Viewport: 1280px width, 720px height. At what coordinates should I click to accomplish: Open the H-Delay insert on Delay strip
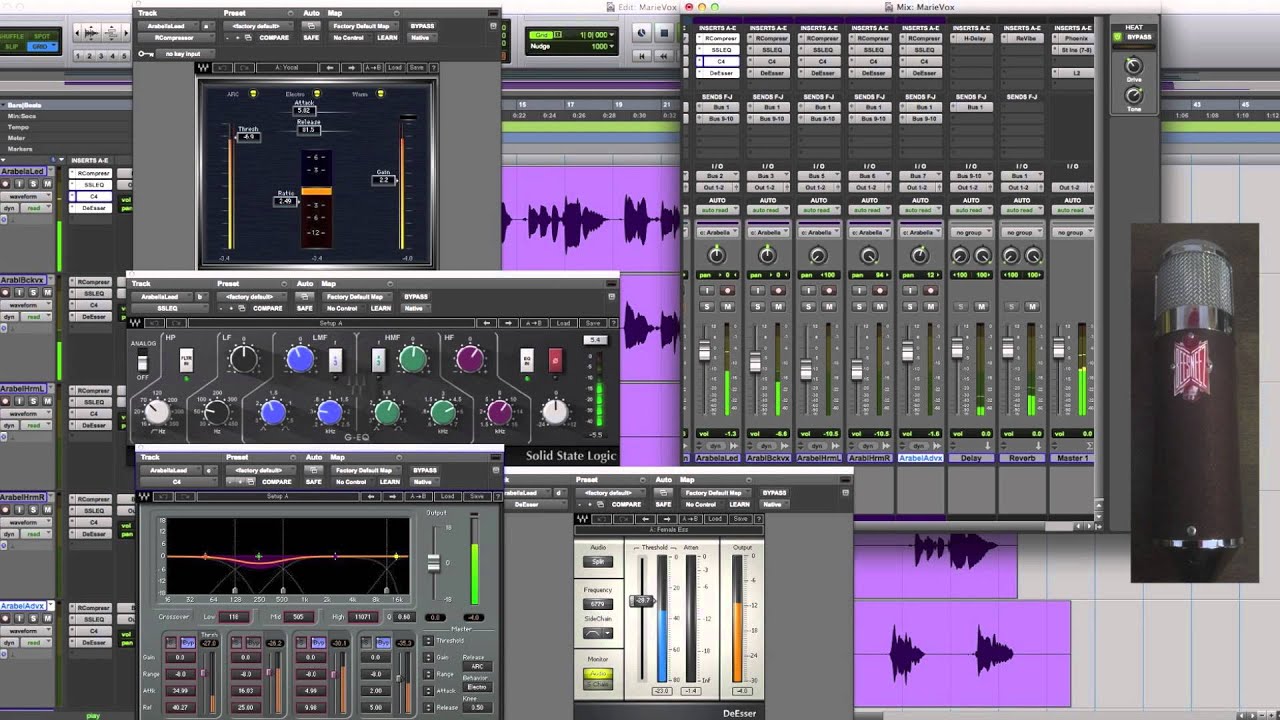[970, 38]
